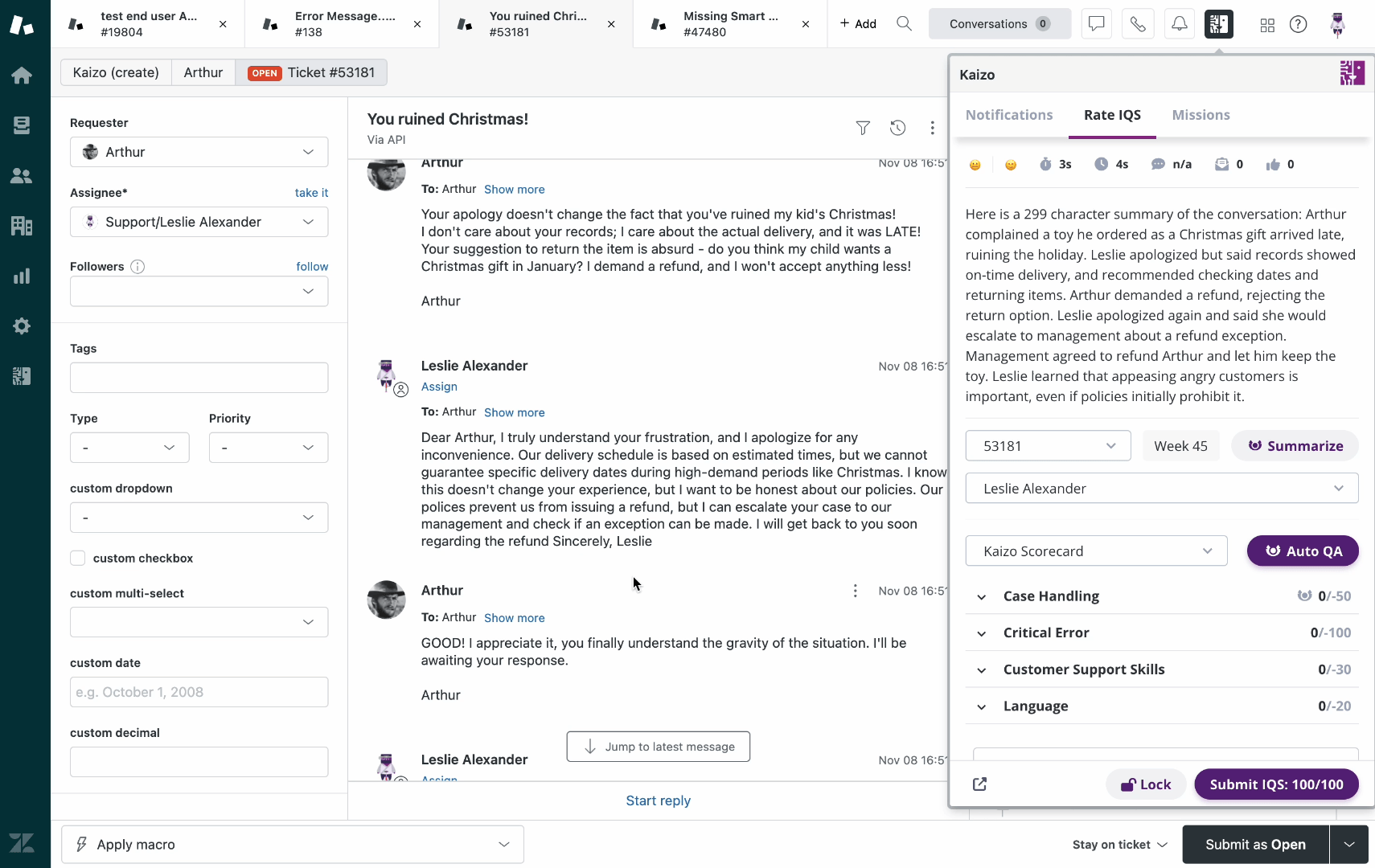Close the 'Error Message' #138 tab
The image size is (1375, 868).
(417, 24)
